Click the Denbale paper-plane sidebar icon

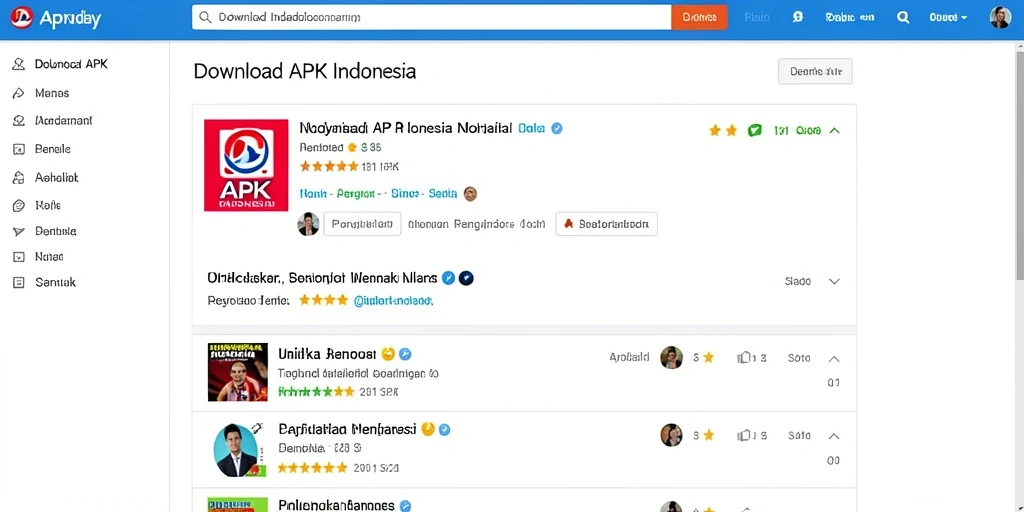point(19,231)
